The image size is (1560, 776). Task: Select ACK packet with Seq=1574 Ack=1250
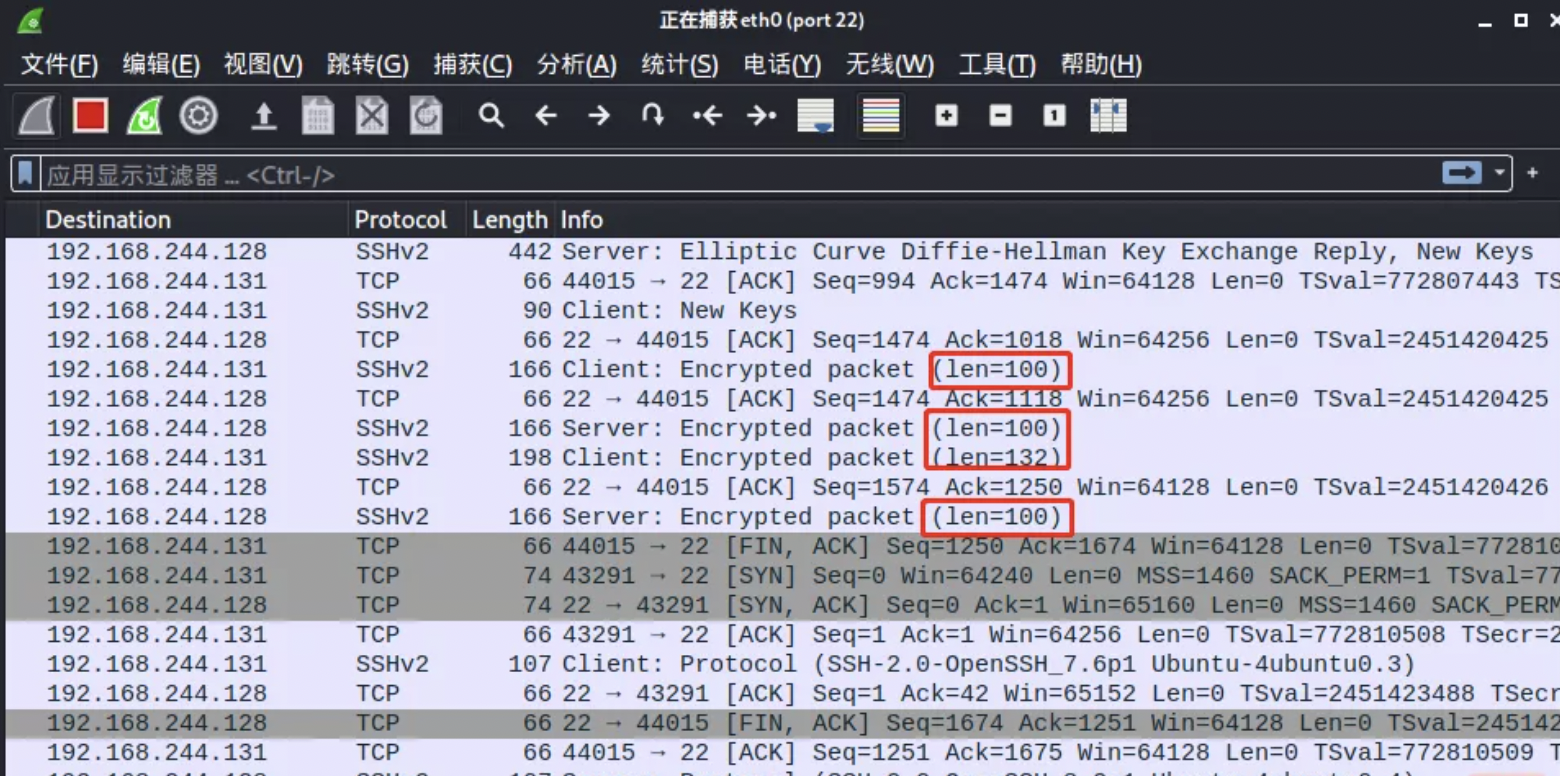782,488
